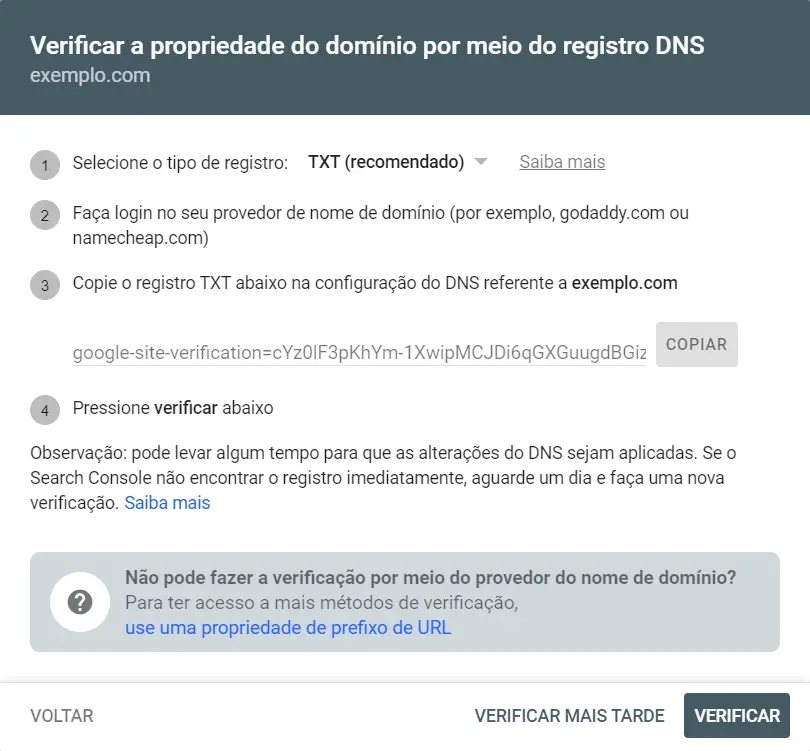Click the step 3 number circle
The height and width of the screenshot is (751, 810).
click(x=45, y=285)
